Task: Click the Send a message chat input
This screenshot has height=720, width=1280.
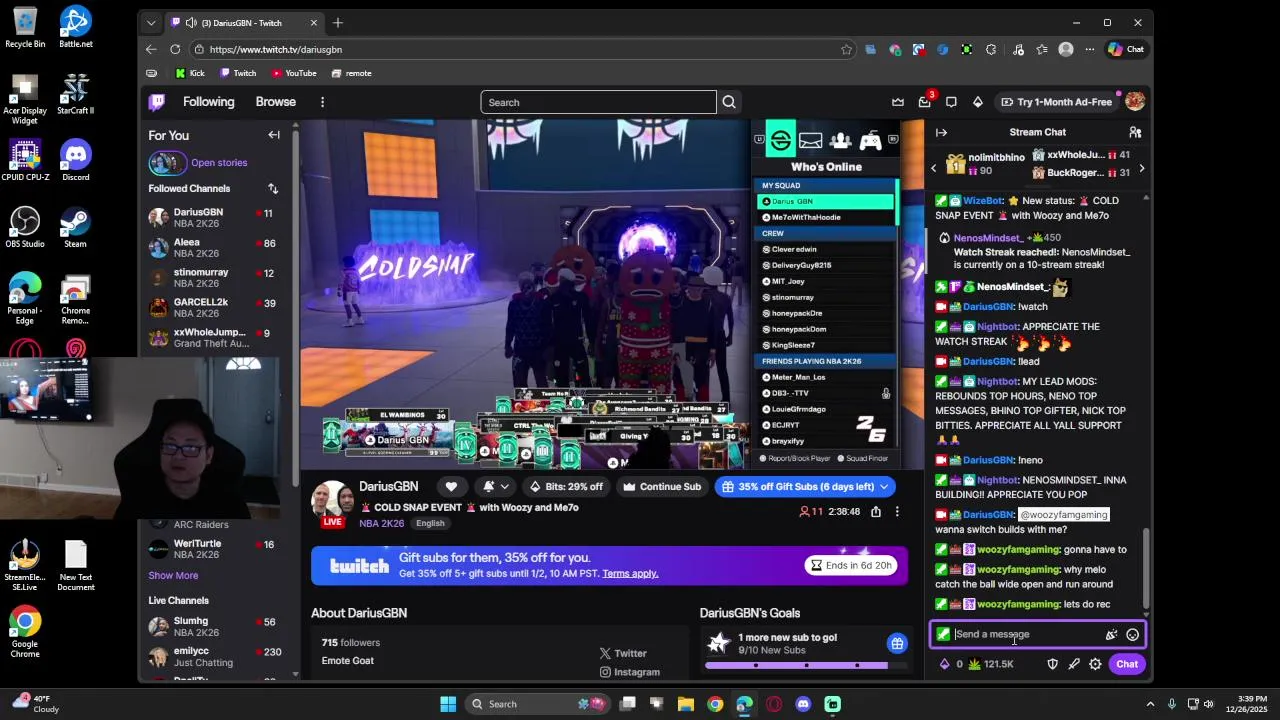Action: (1037, 634)
